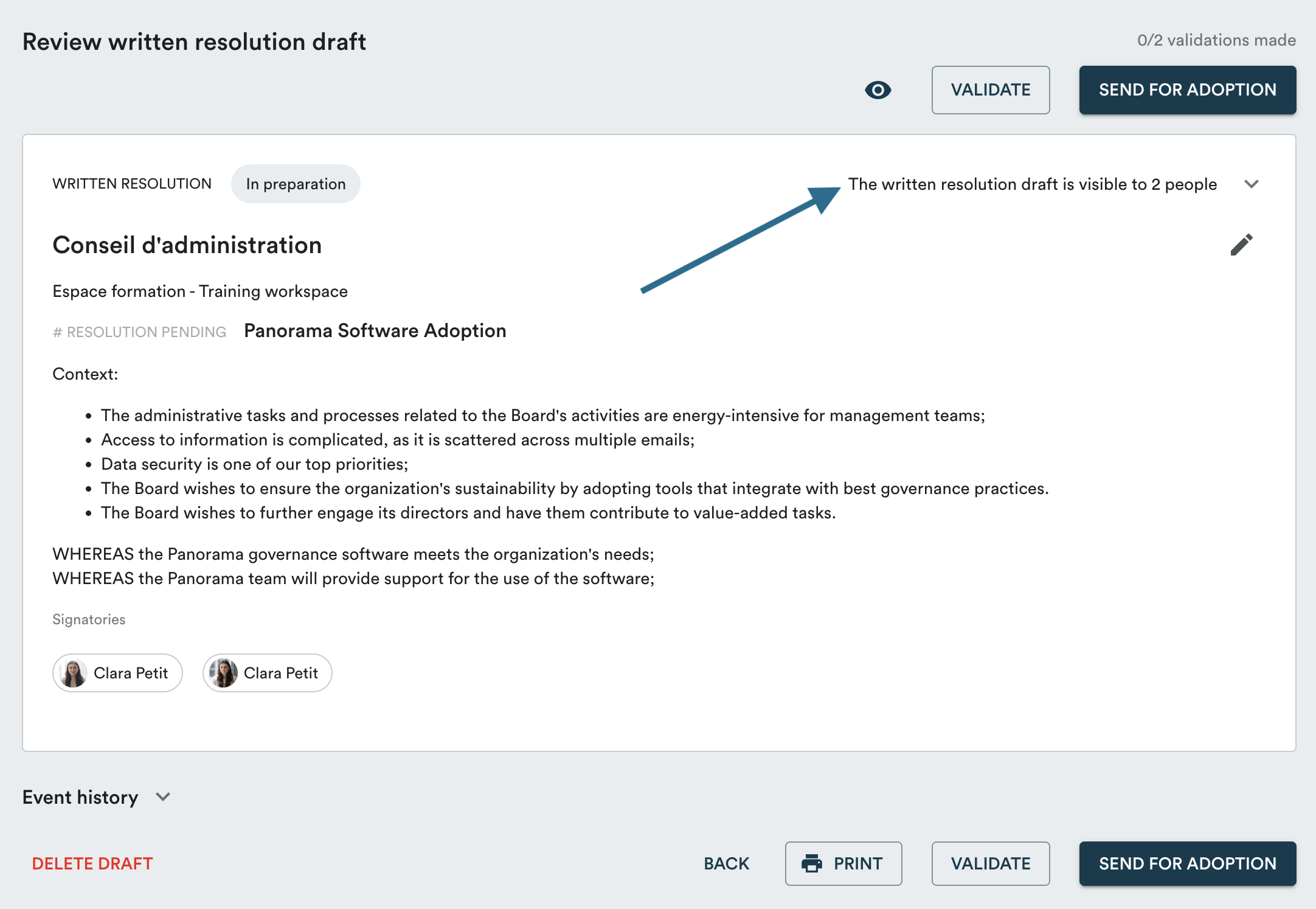Screen dimensions: 1316x909
Task: Click the Panorama Software Adoption title
Action: point(375,330)
